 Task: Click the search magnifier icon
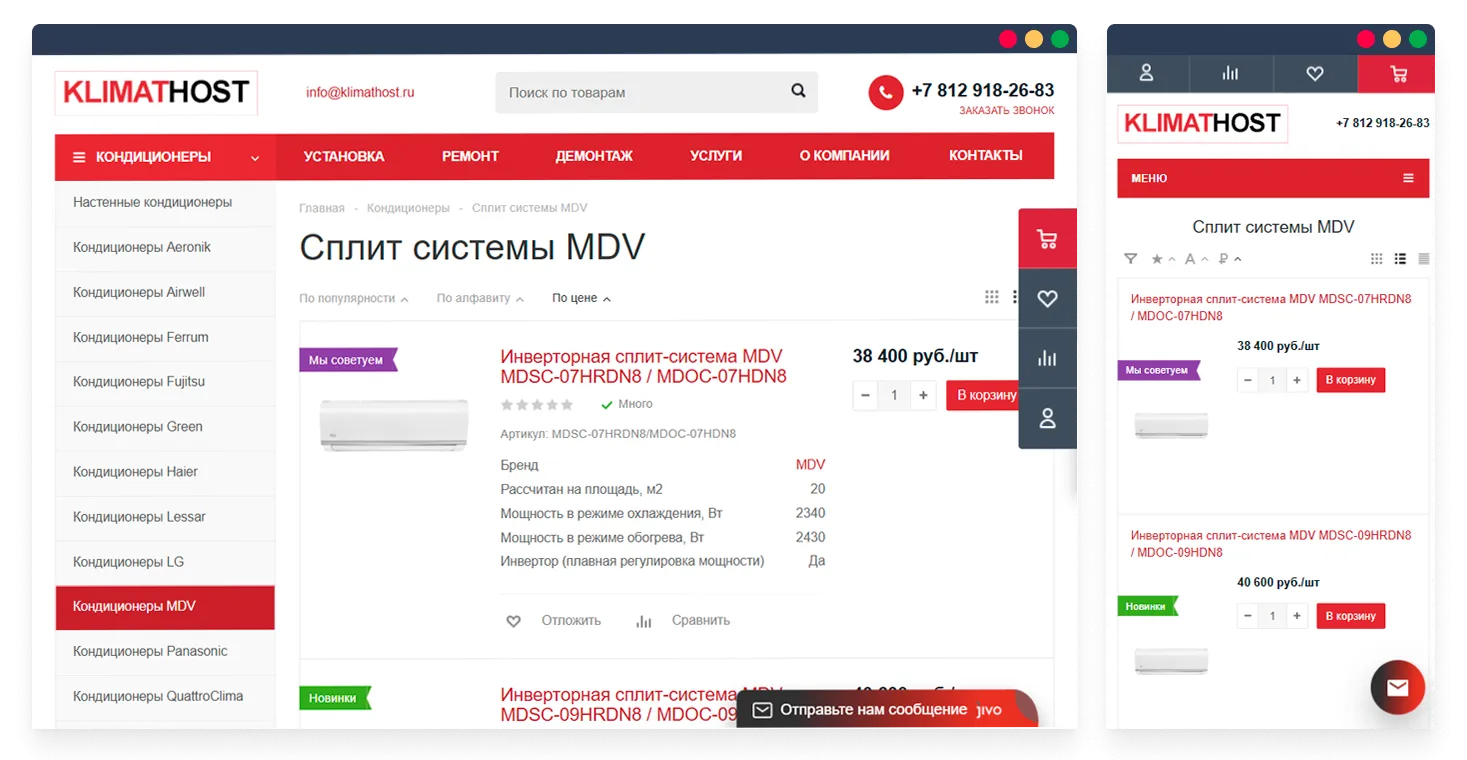pos(798,91)
